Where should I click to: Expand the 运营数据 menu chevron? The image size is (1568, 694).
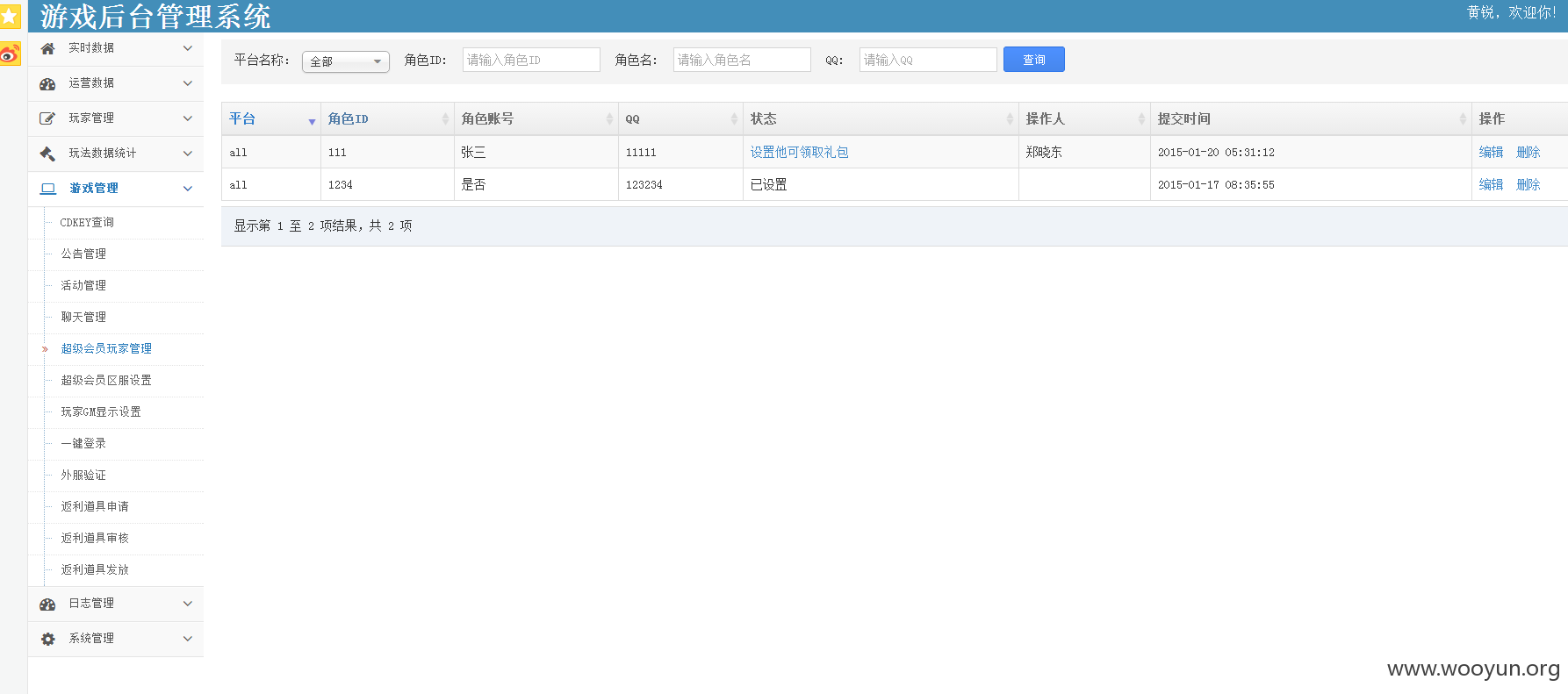(x=187, y=83)
